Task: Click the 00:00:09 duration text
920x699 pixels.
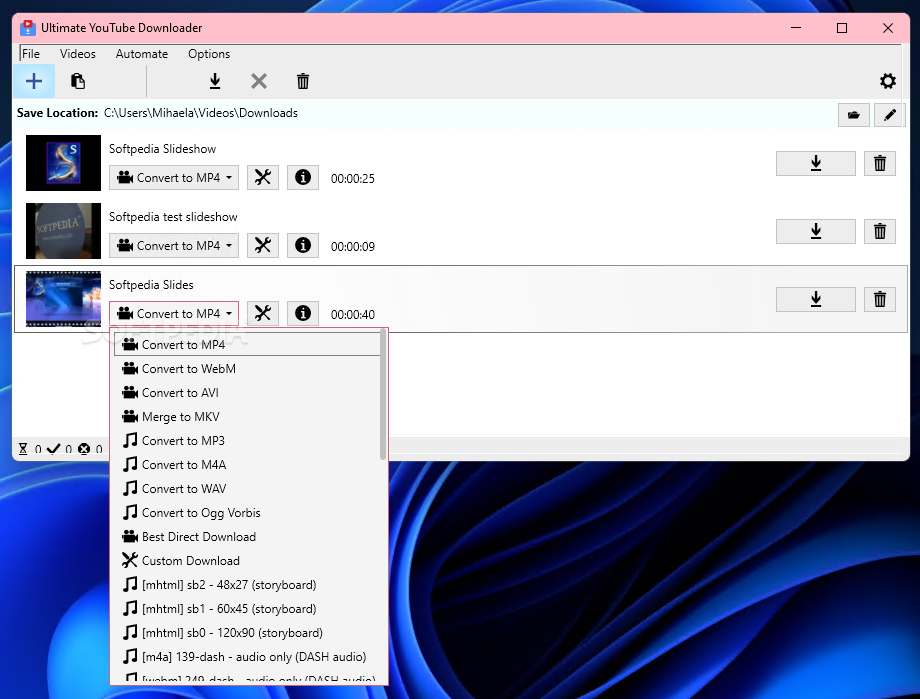Action: (353, 246)
